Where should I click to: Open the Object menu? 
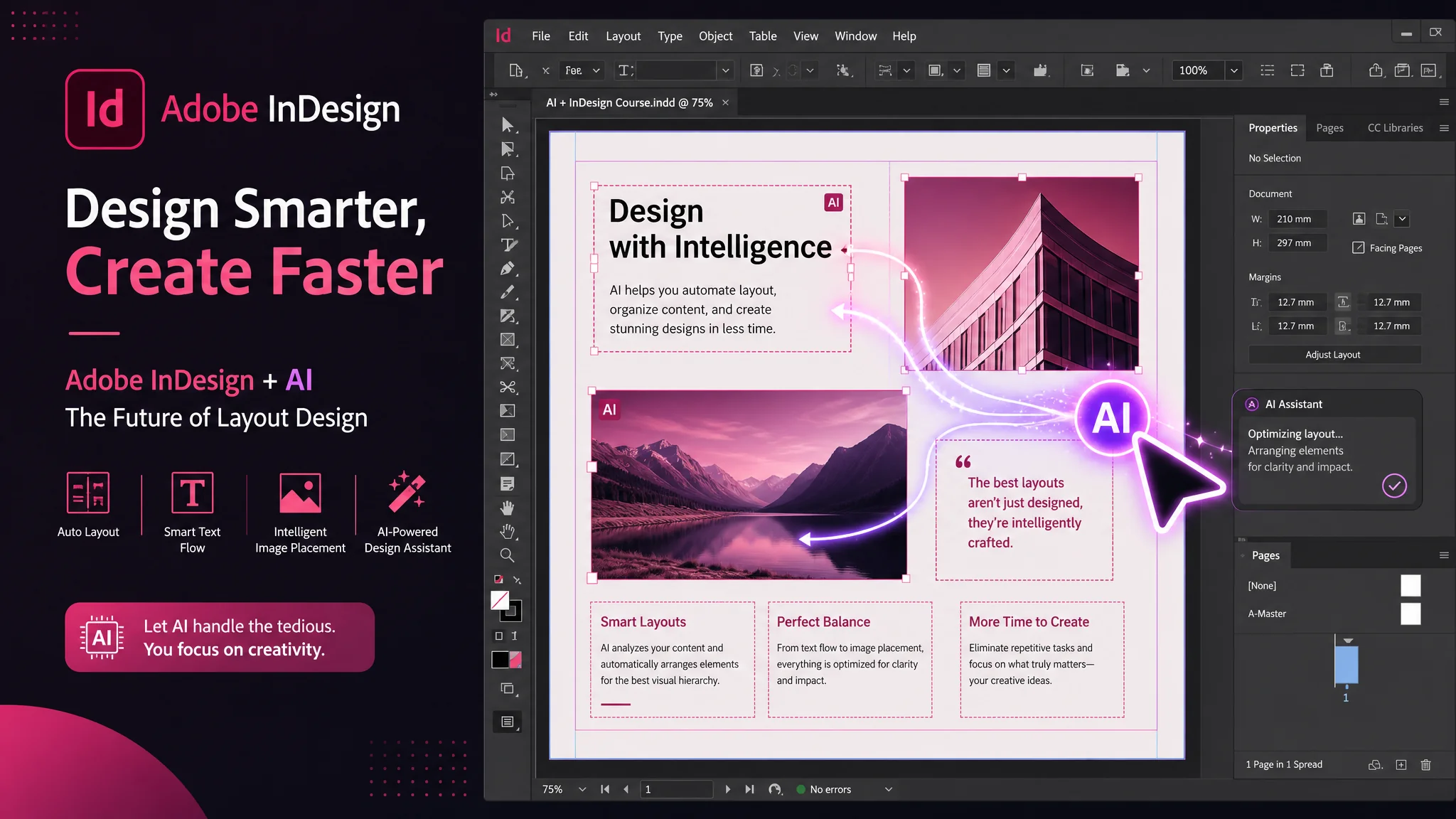click(x=715, y=36)
